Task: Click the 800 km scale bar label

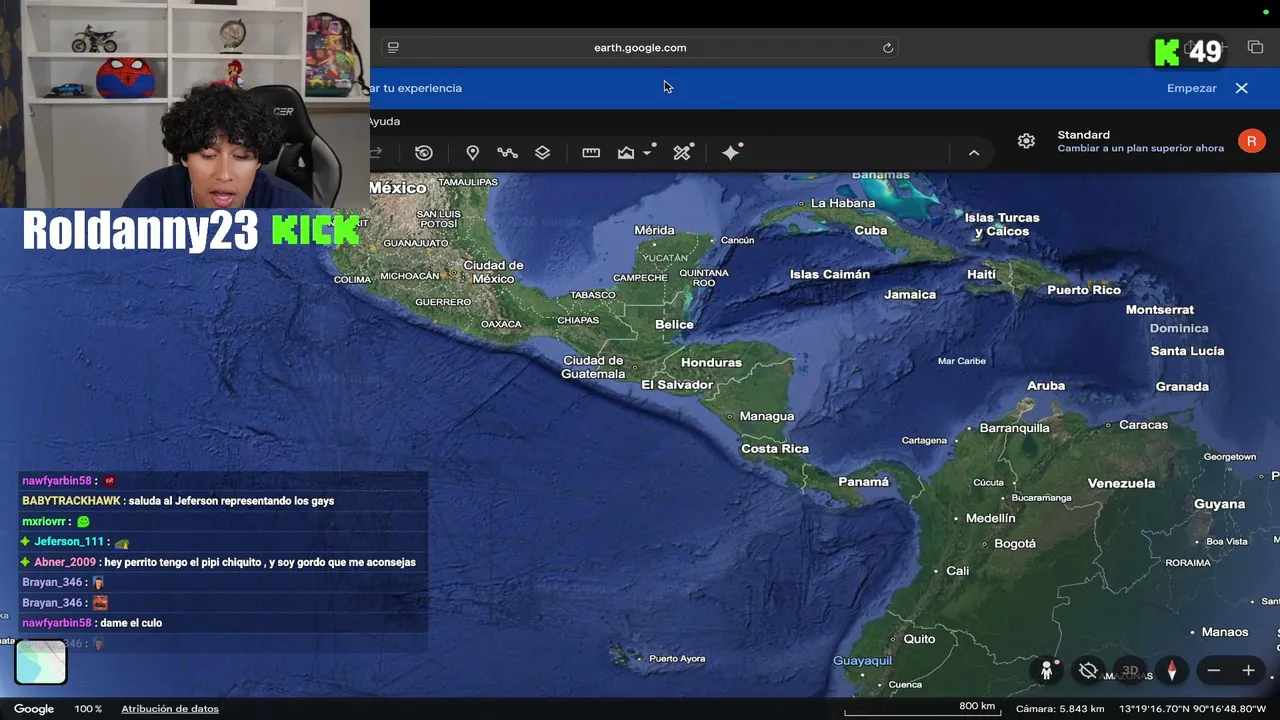Action: click(977, 706)
